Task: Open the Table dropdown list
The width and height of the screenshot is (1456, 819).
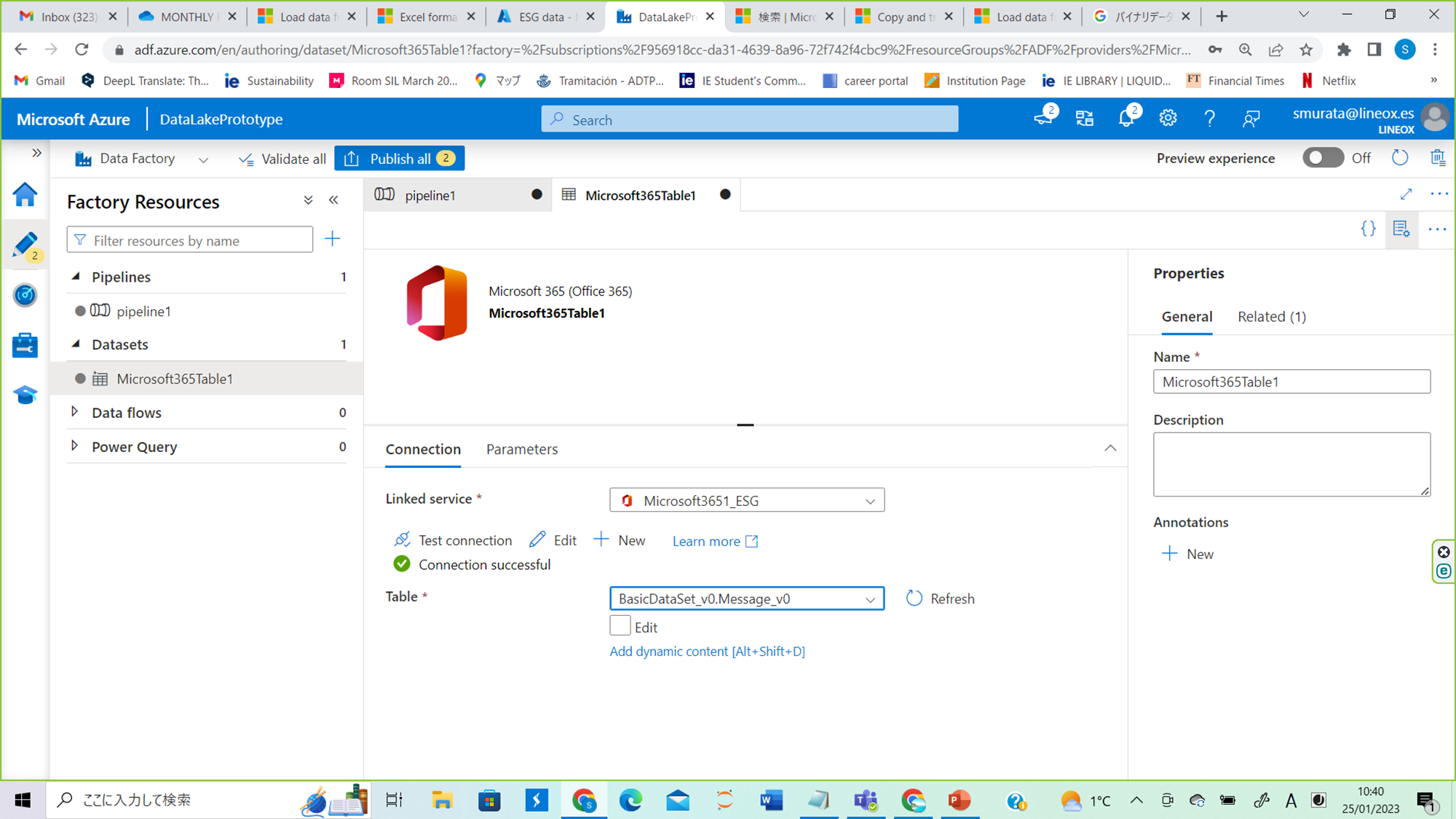Action: pyautogui.click(x=747, y=598)
